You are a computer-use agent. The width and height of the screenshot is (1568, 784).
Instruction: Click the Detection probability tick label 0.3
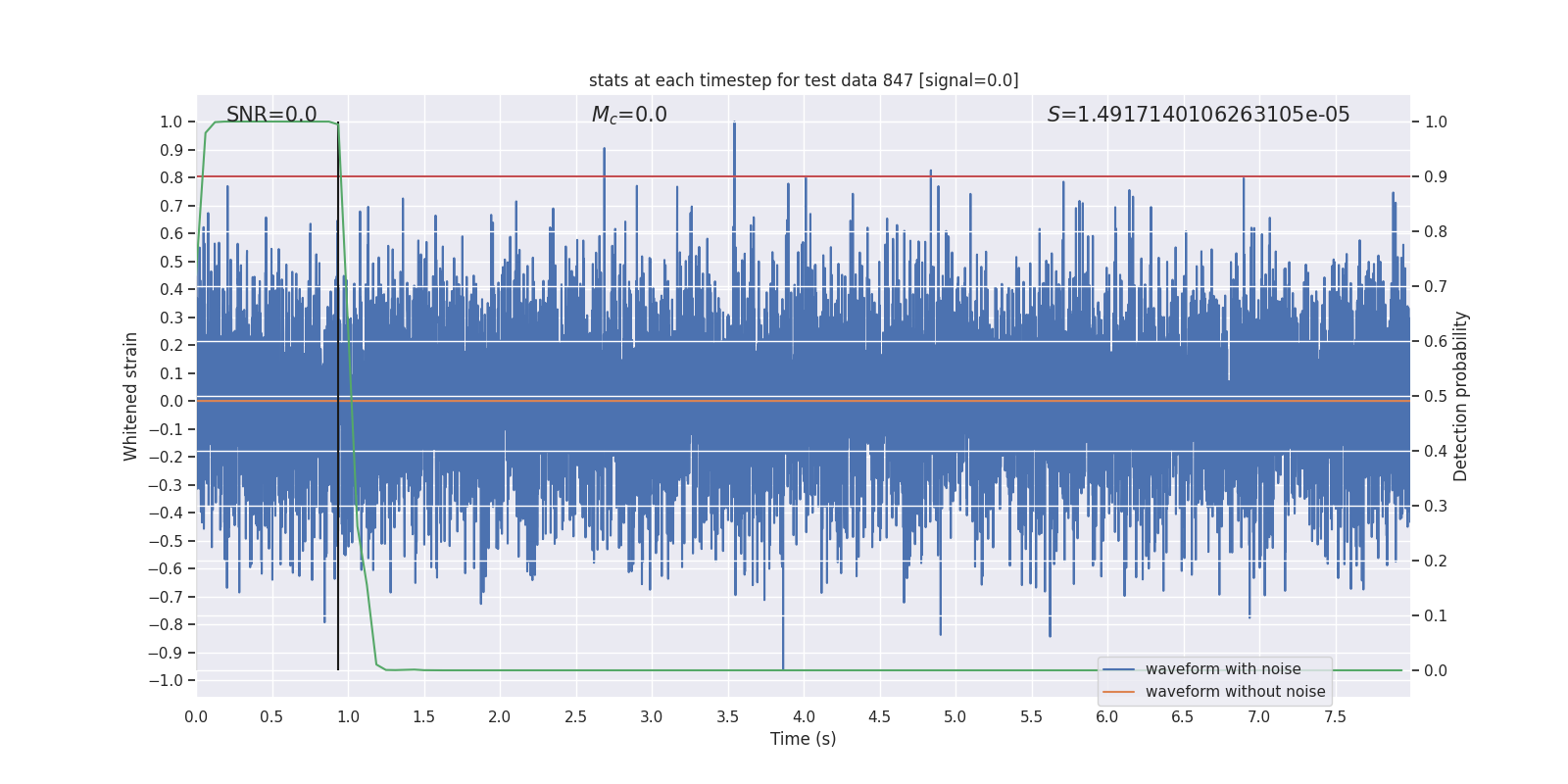pos(1436,507)
